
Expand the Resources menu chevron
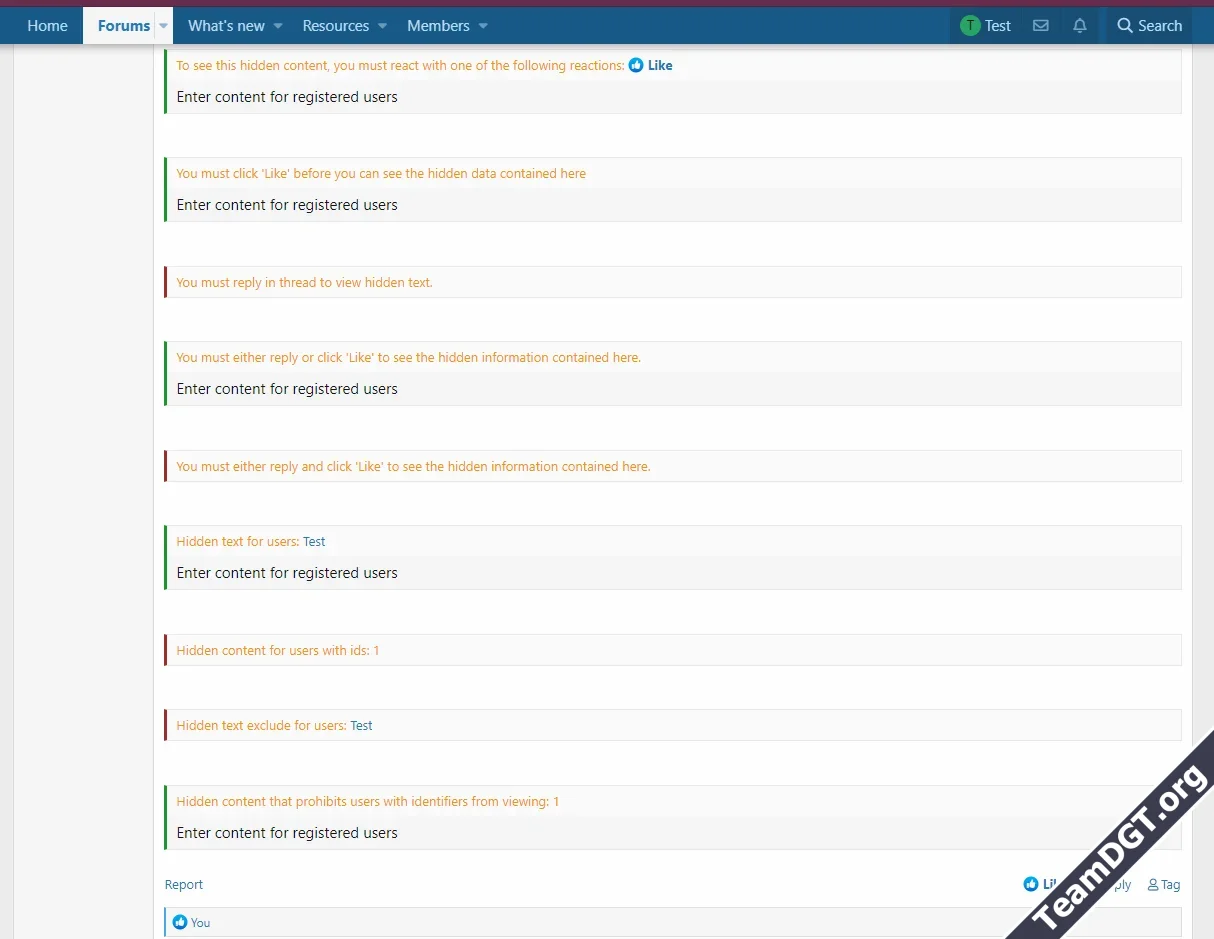coord(382,25)
